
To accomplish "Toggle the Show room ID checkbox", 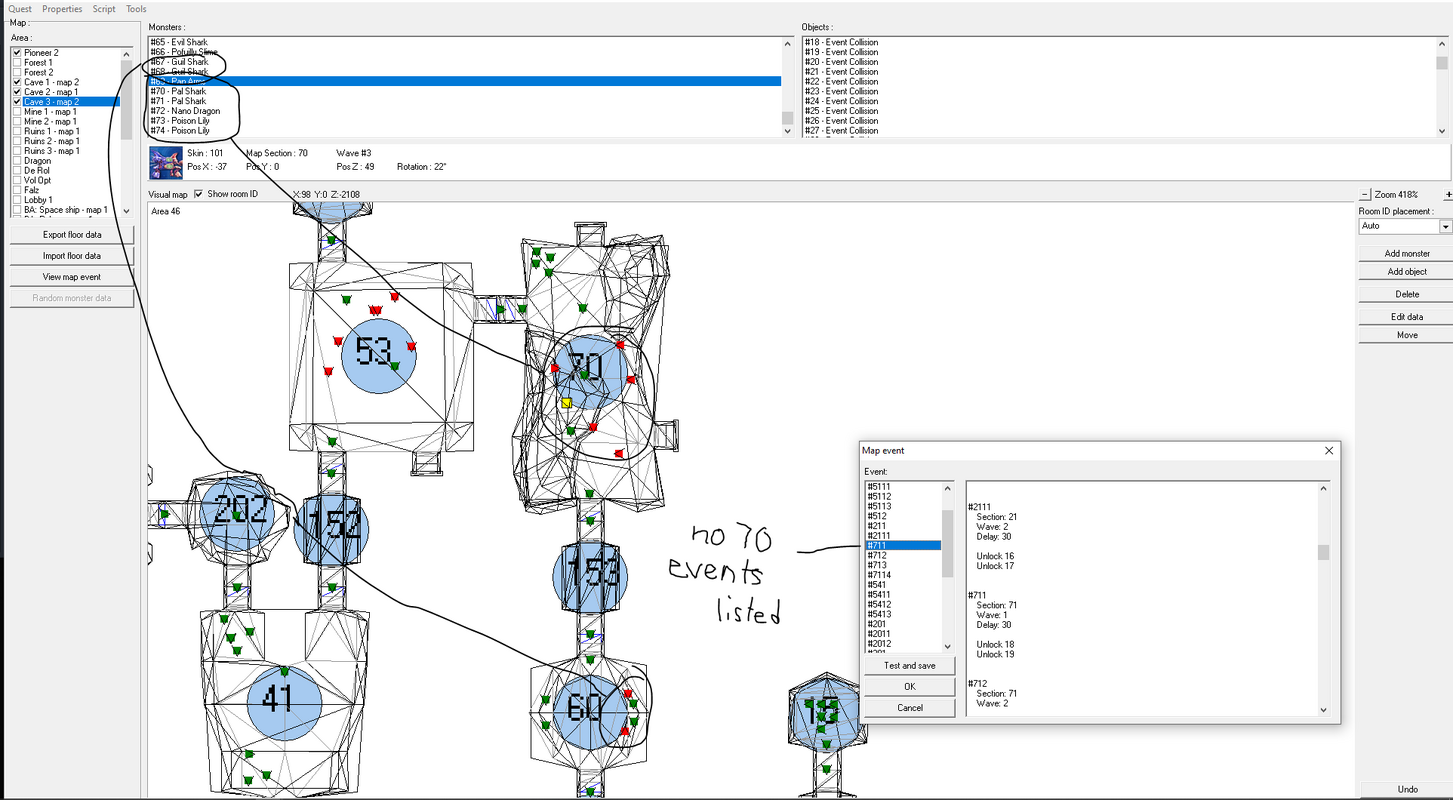I will coord(199,194).
